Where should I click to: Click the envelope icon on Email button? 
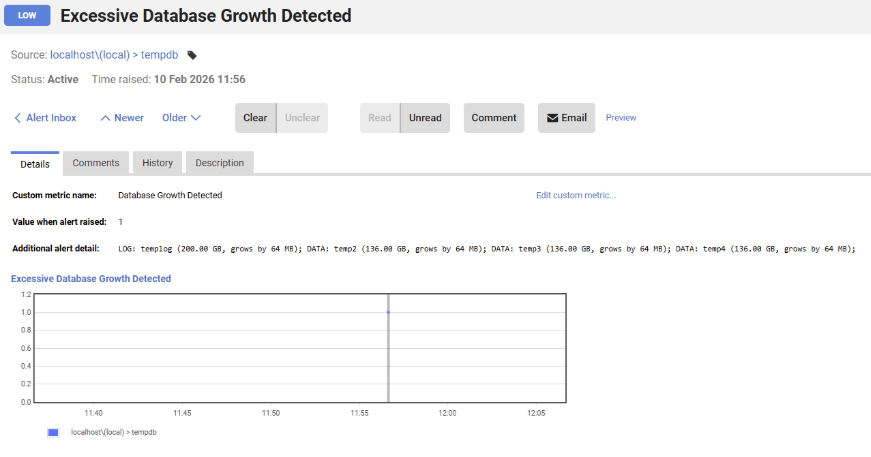point(552,118)
